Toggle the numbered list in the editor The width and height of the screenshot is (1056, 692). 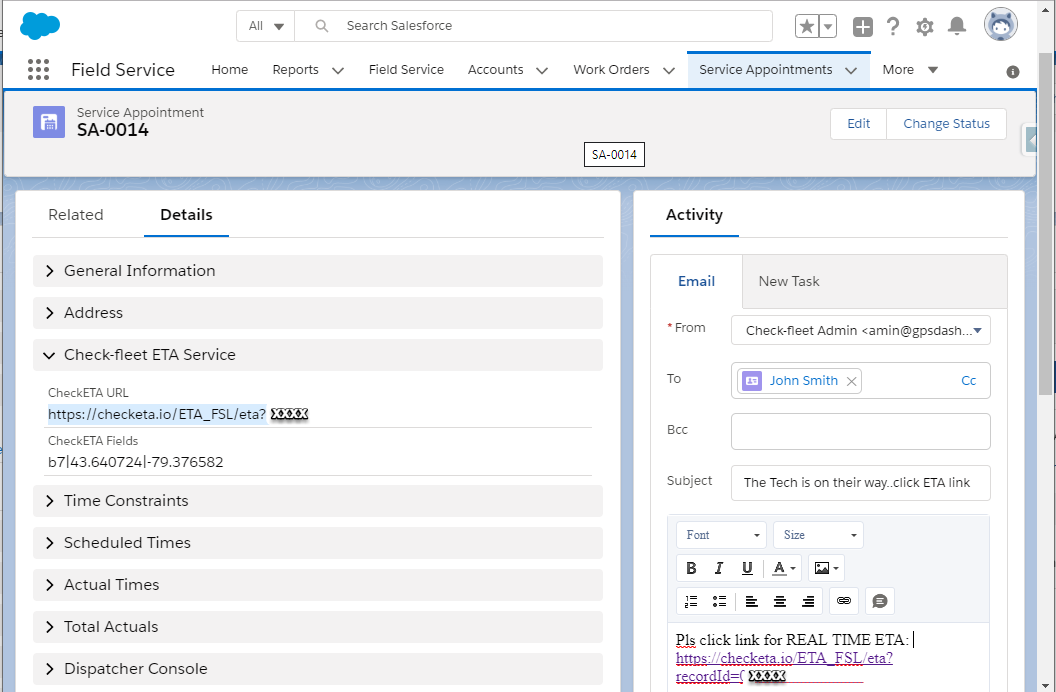691,600
